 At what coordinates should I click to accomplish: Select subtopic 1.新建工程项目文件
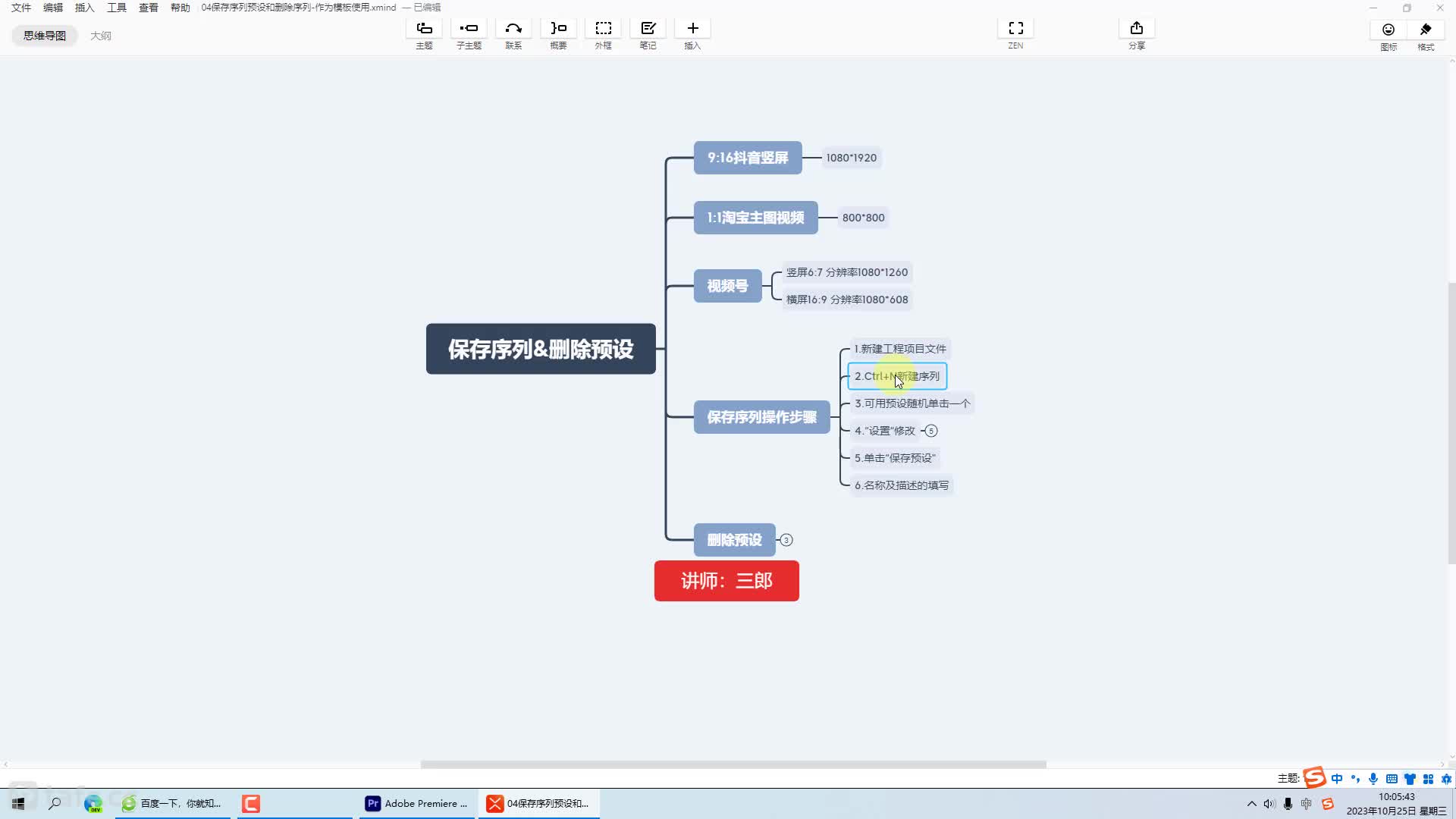coord(900,349)
